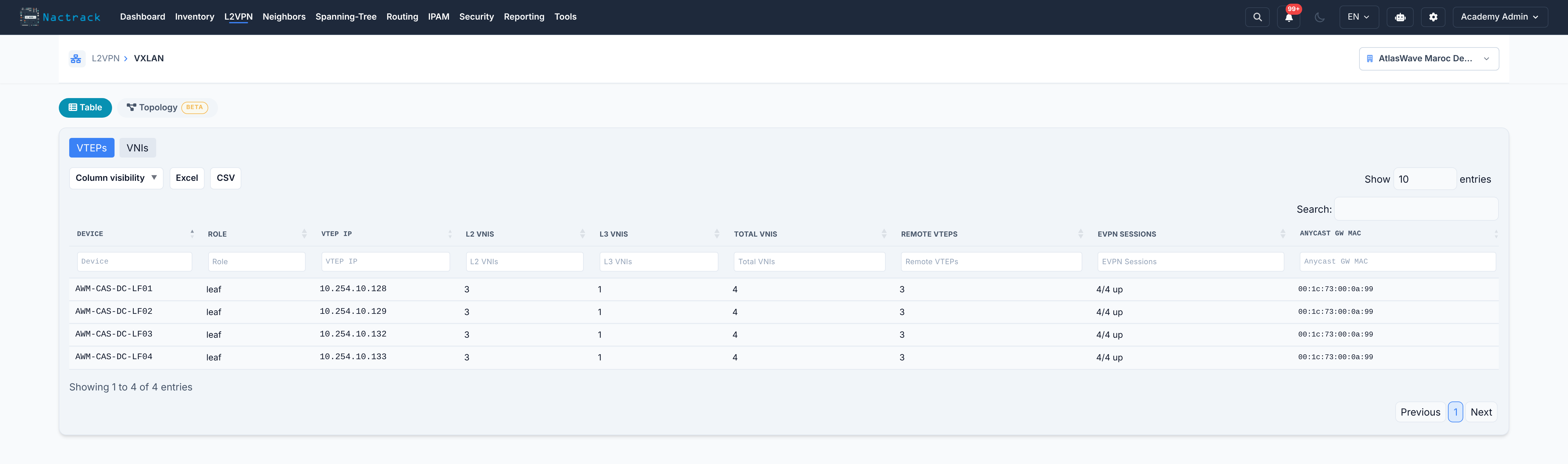Click VTEP IP 10.254.10.128
The width and height of the screenshot is (1568, 464).
353,289
